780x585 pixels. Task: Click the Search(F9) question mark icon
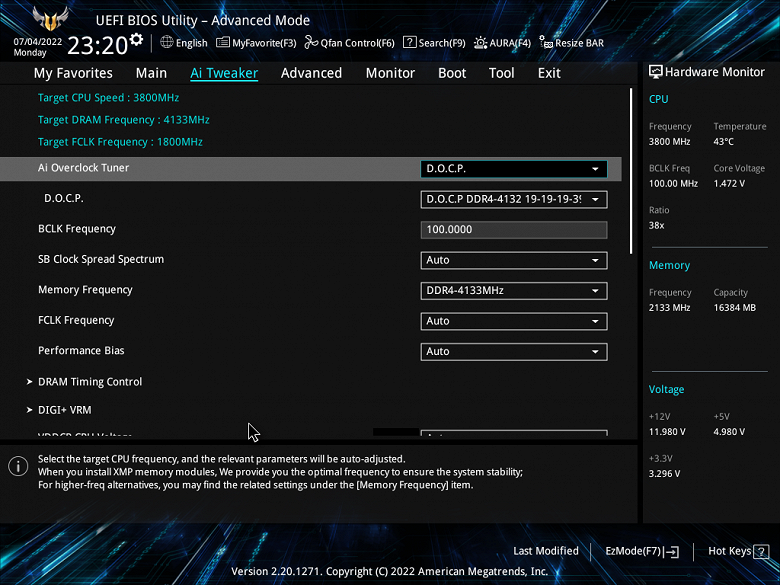pyautogui.click(x=409, y=43)
